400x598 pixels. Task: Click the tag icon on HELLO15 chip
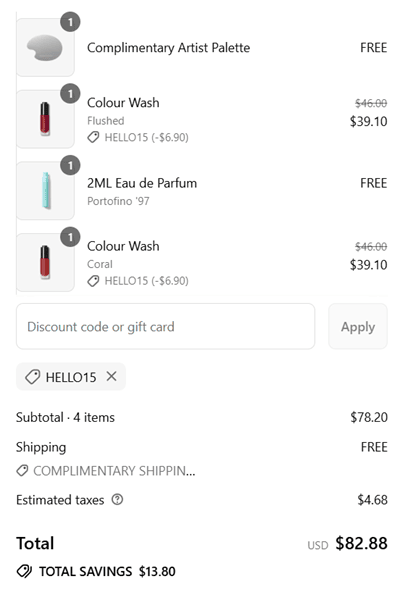[32, 377]
